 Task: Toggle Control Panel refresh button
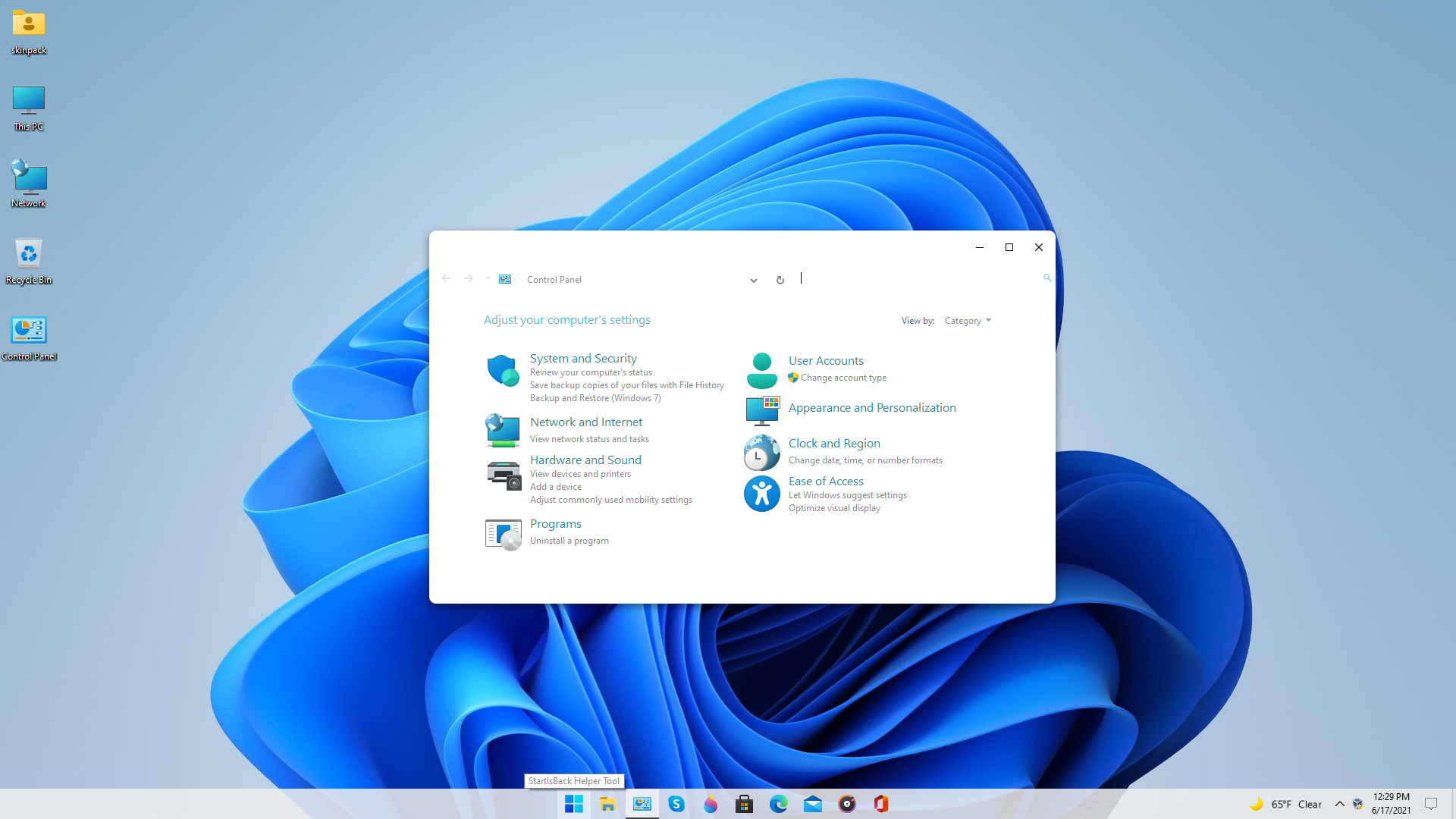coord(780,279)
